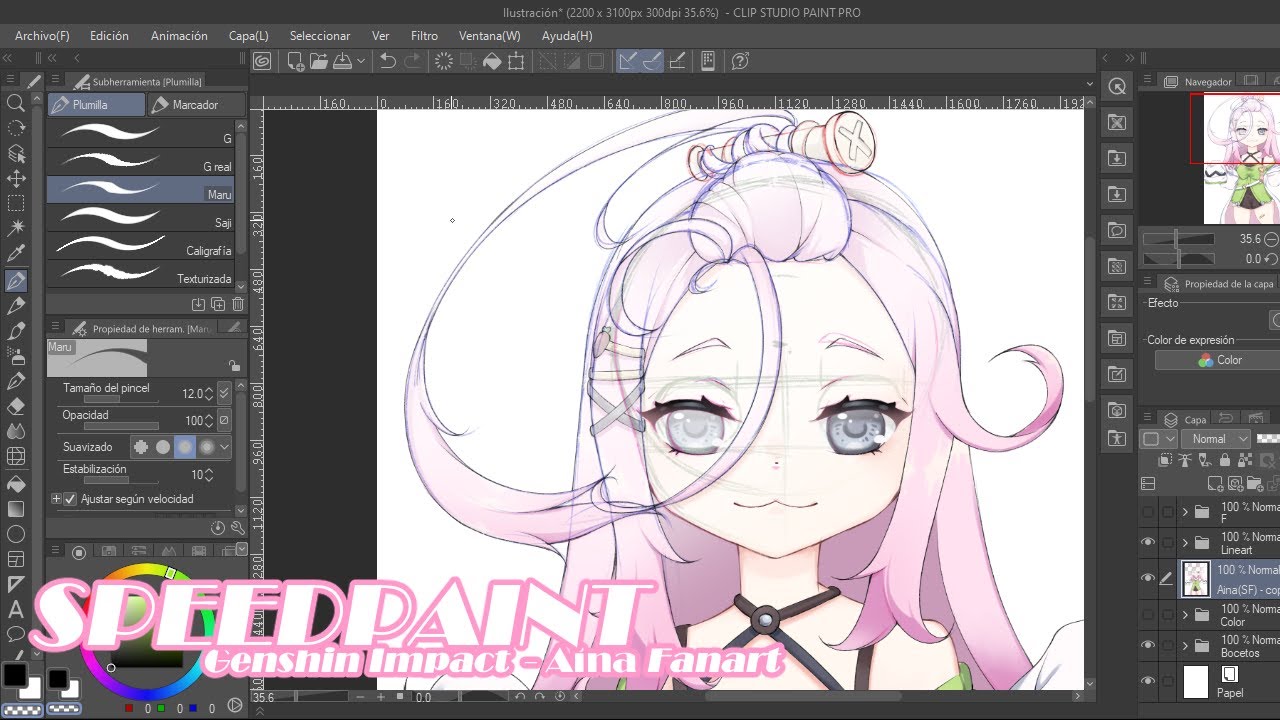The width and height of the screenshot is (1280, 720).
Task: Click the Navegador canvas preview thumbnail
Action: coord(1242,159)
